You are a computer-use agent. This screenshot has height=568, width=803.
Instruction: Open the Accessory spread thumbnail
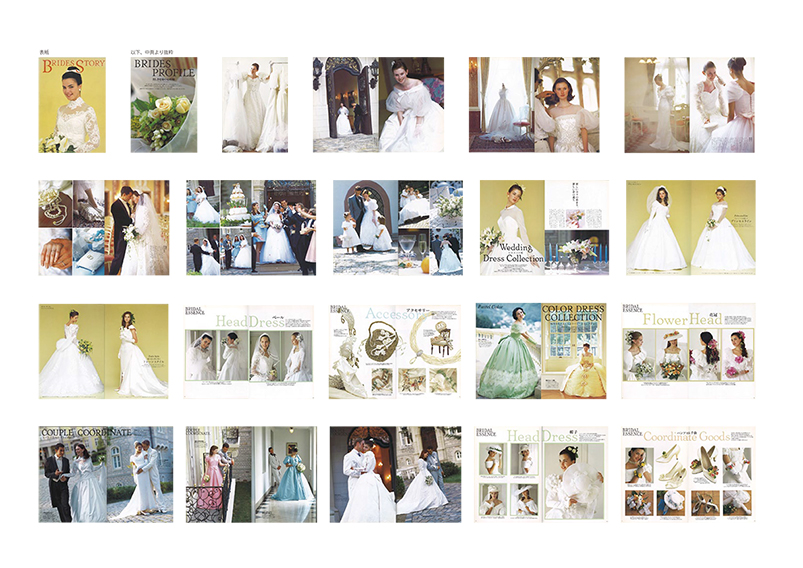[x=395, y=351]
